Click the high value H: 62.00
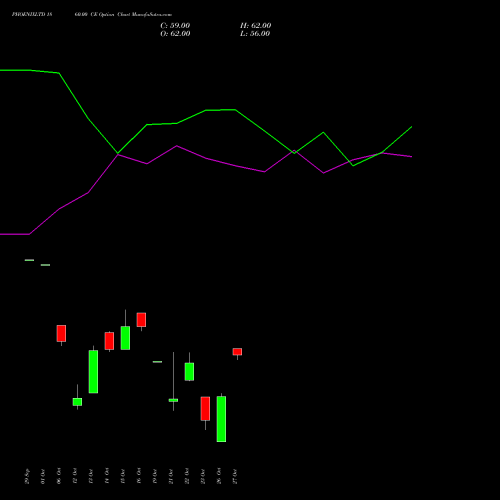This screenshot has height=500, width=500. (255, 26)
